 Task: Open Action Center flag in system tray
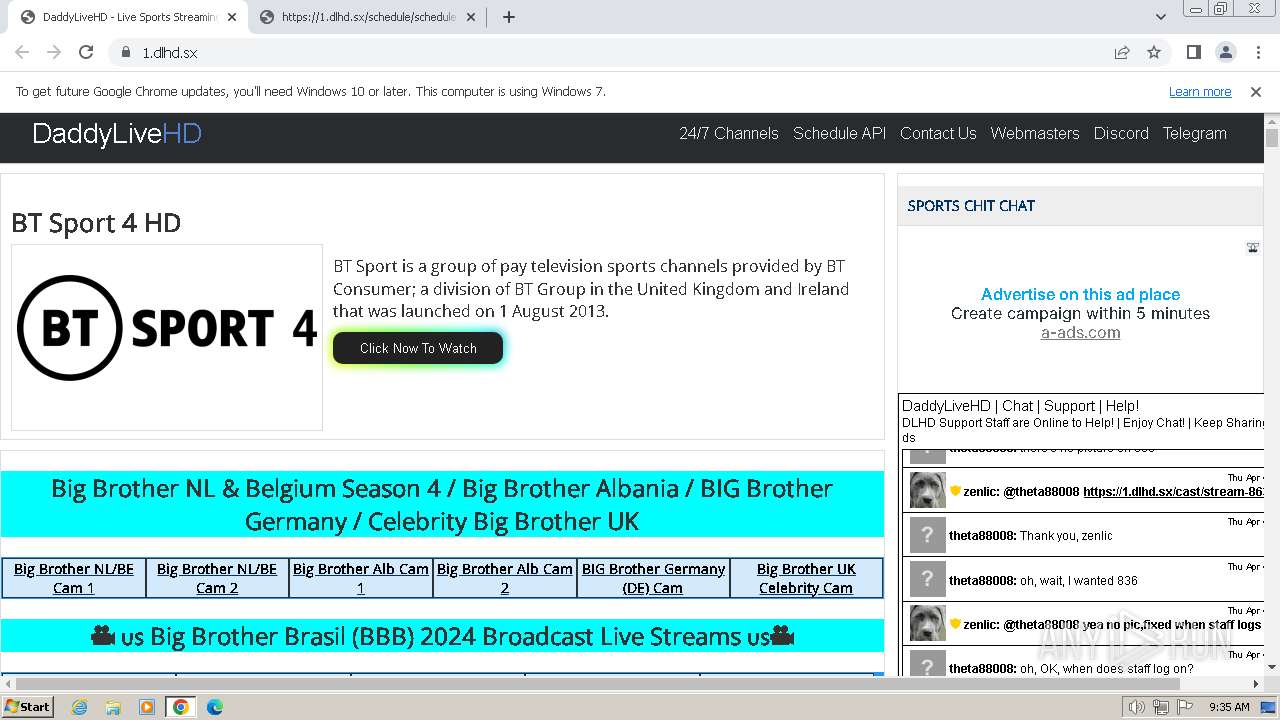point(1183,707)
